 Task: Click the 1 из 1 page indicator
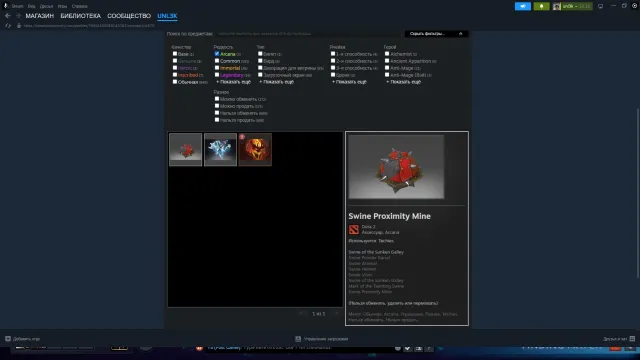pyautogui.click(x=319, y=314)
